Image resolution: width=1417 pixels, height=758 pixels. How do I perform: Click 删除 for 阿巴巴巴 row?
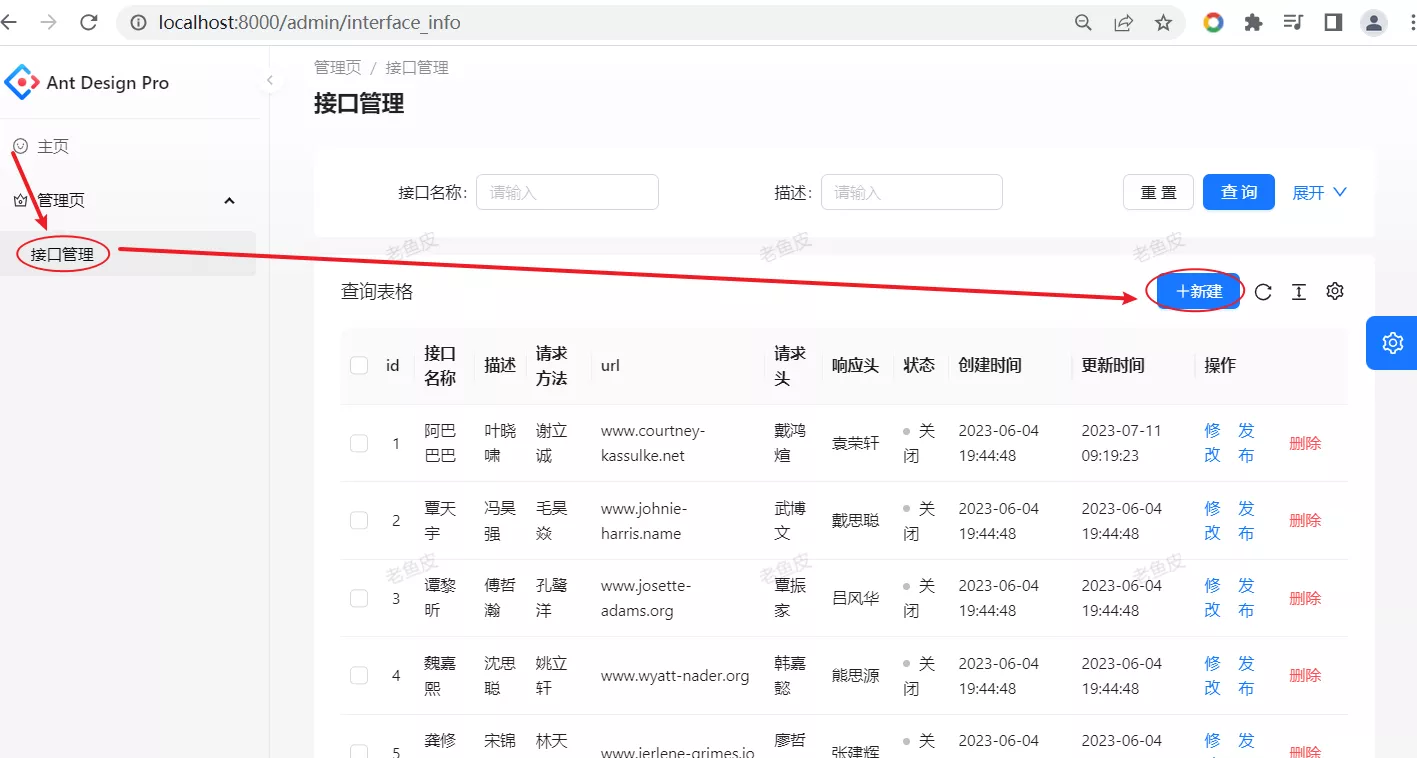click(x=1305, y=443)
